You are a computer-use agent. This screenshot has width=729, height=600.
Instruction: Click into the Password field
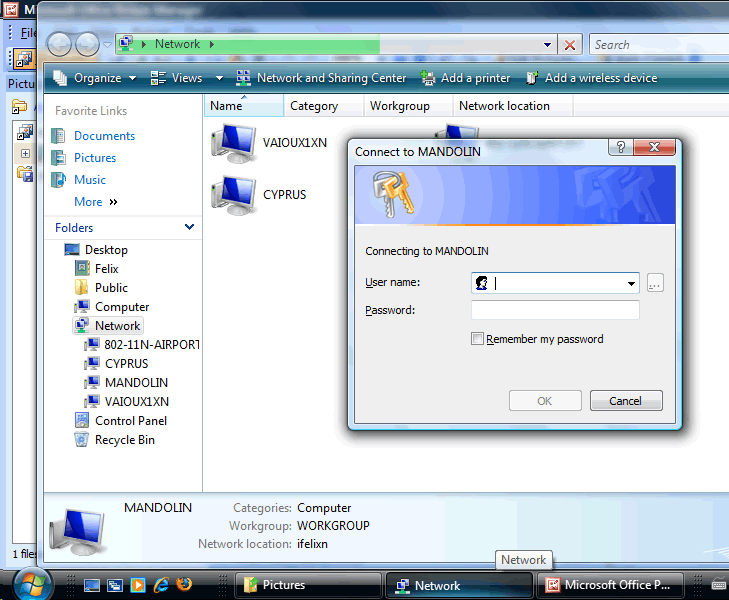[x=555, y=310]
